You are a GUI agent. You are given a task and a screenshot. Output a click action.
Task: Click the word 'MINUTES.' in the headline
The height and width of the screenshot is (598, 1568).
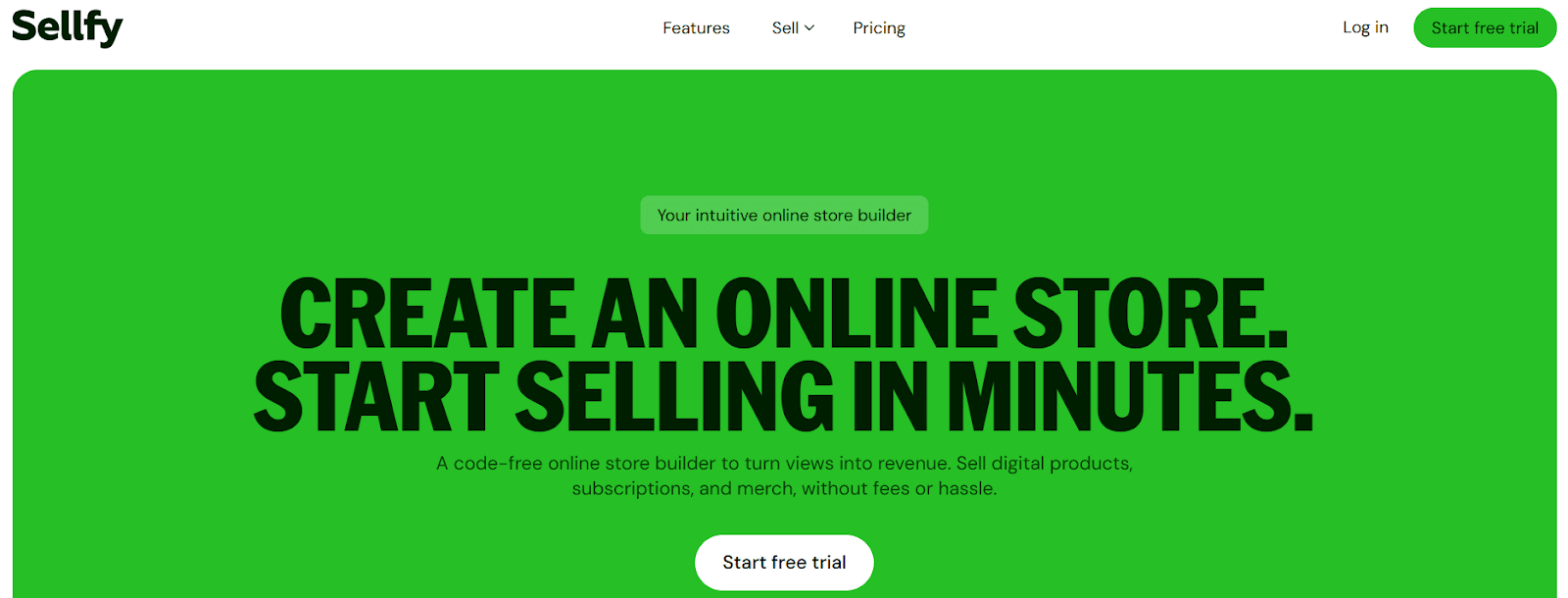(x=1130, y=397)
